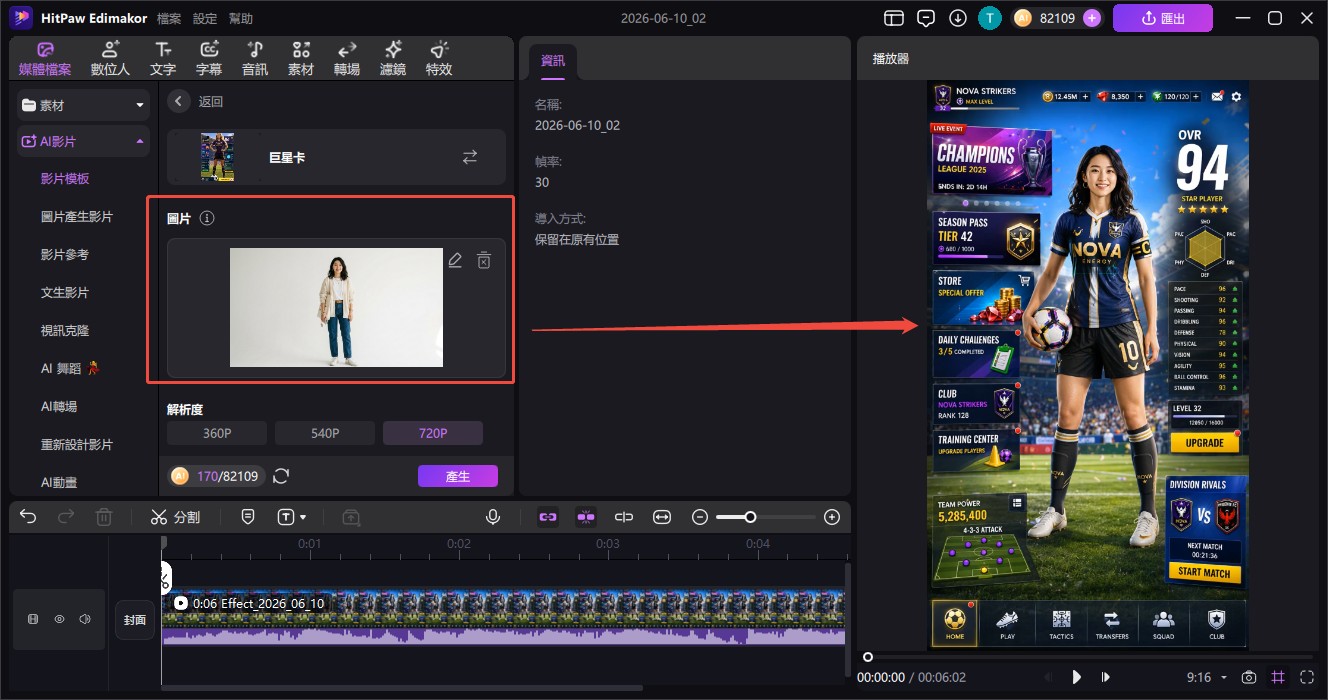Viewport: 1328px width, 700px height.
Task: Open the 濾鏡 filters tab
Action: 393,59
